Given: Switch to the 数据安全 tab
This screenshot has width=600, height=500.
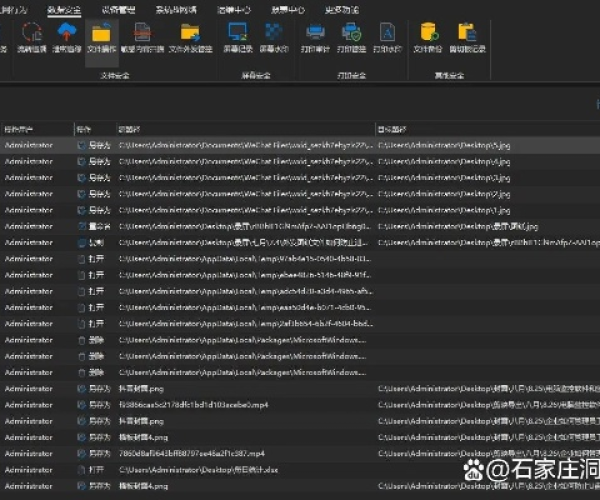Looking at the screenshot, I should coord(64,10).
